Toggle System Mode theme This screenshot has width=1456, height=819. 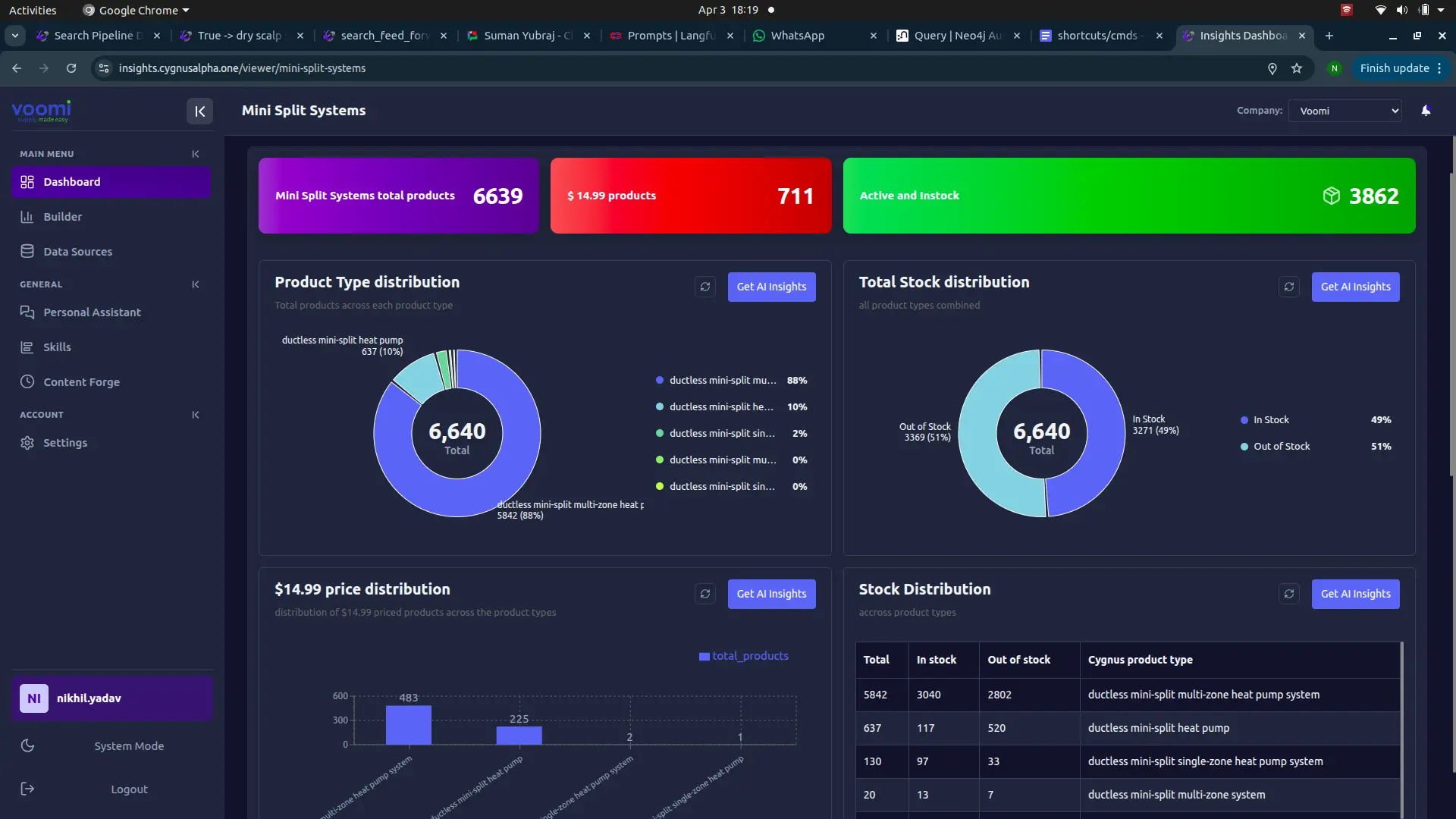[x=111, y=746]
